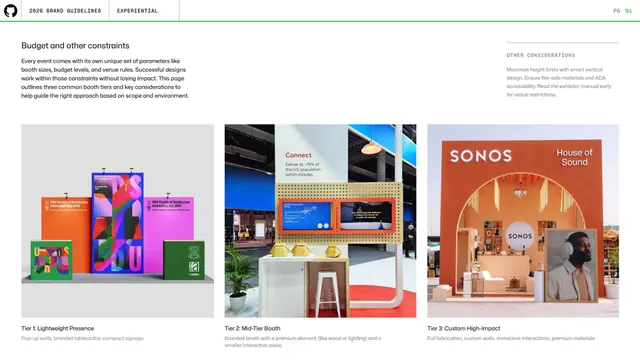Viewport: 640px width, 360px height.
Task: Click the GitHub Octocat logo icon
Action: tap(11, 11)
